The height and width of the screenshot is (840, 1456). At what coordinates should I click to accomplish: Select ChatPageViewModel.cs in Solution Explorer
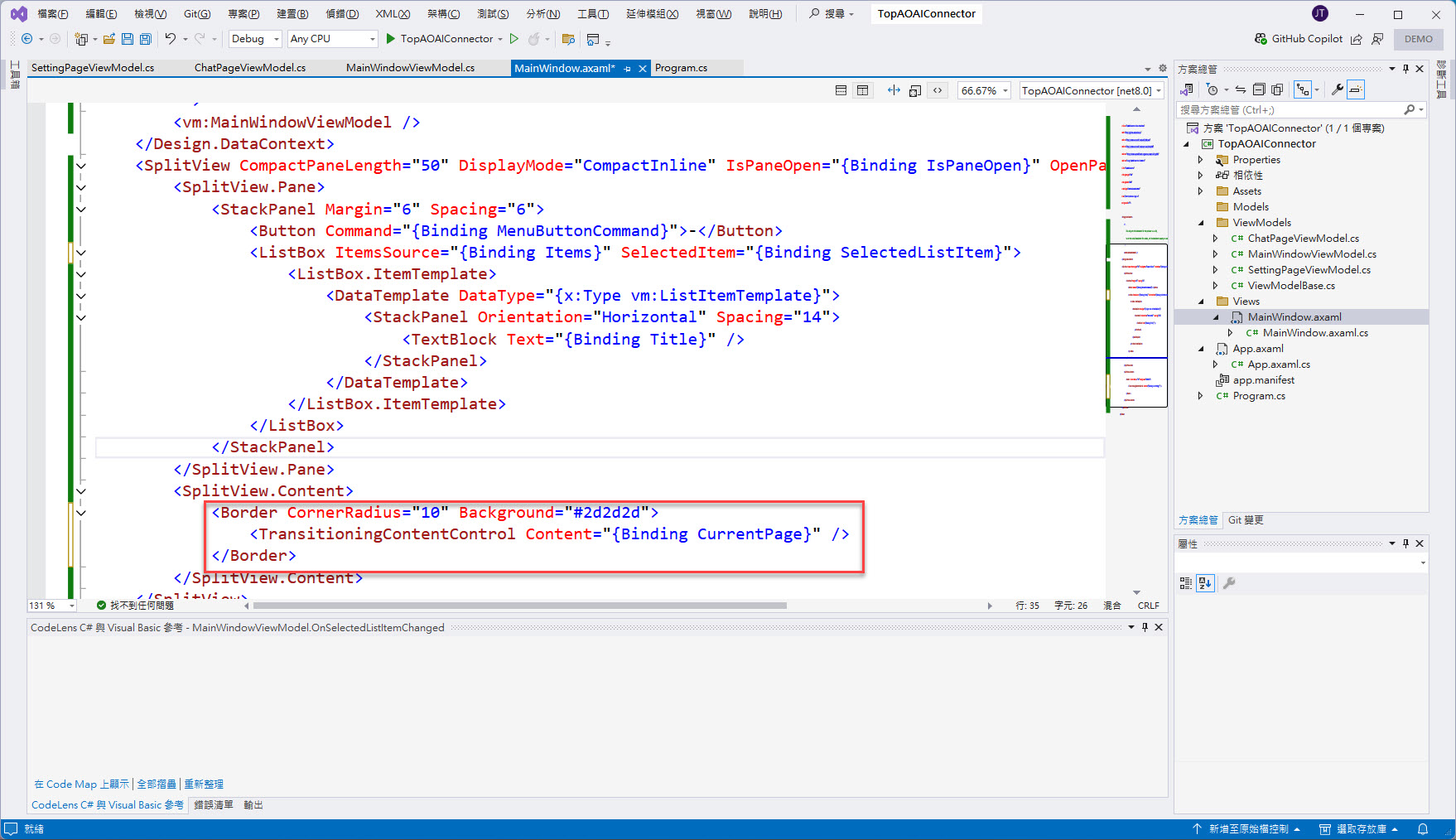coord(1303,239)
